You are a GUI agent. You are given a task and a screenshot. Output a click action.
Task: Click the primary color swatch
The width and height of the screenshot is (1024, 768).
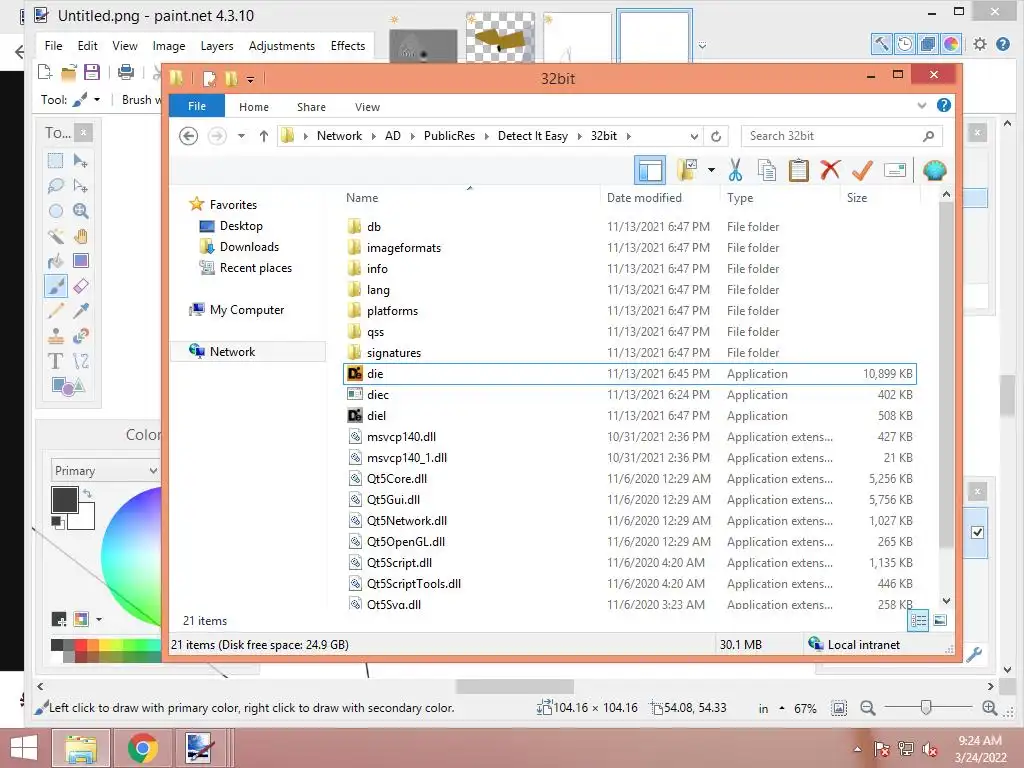pos(65,500)
